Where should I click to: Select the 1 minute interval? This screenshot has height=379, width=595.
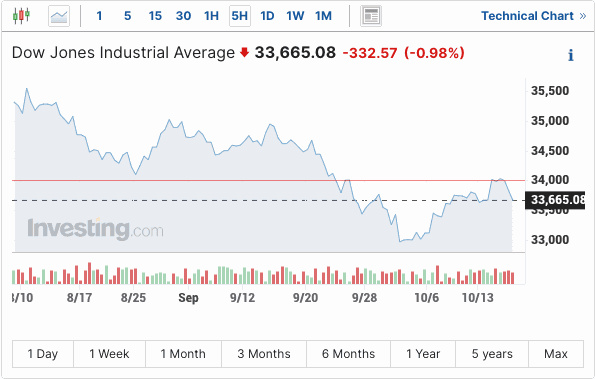[x=99, y=16]
